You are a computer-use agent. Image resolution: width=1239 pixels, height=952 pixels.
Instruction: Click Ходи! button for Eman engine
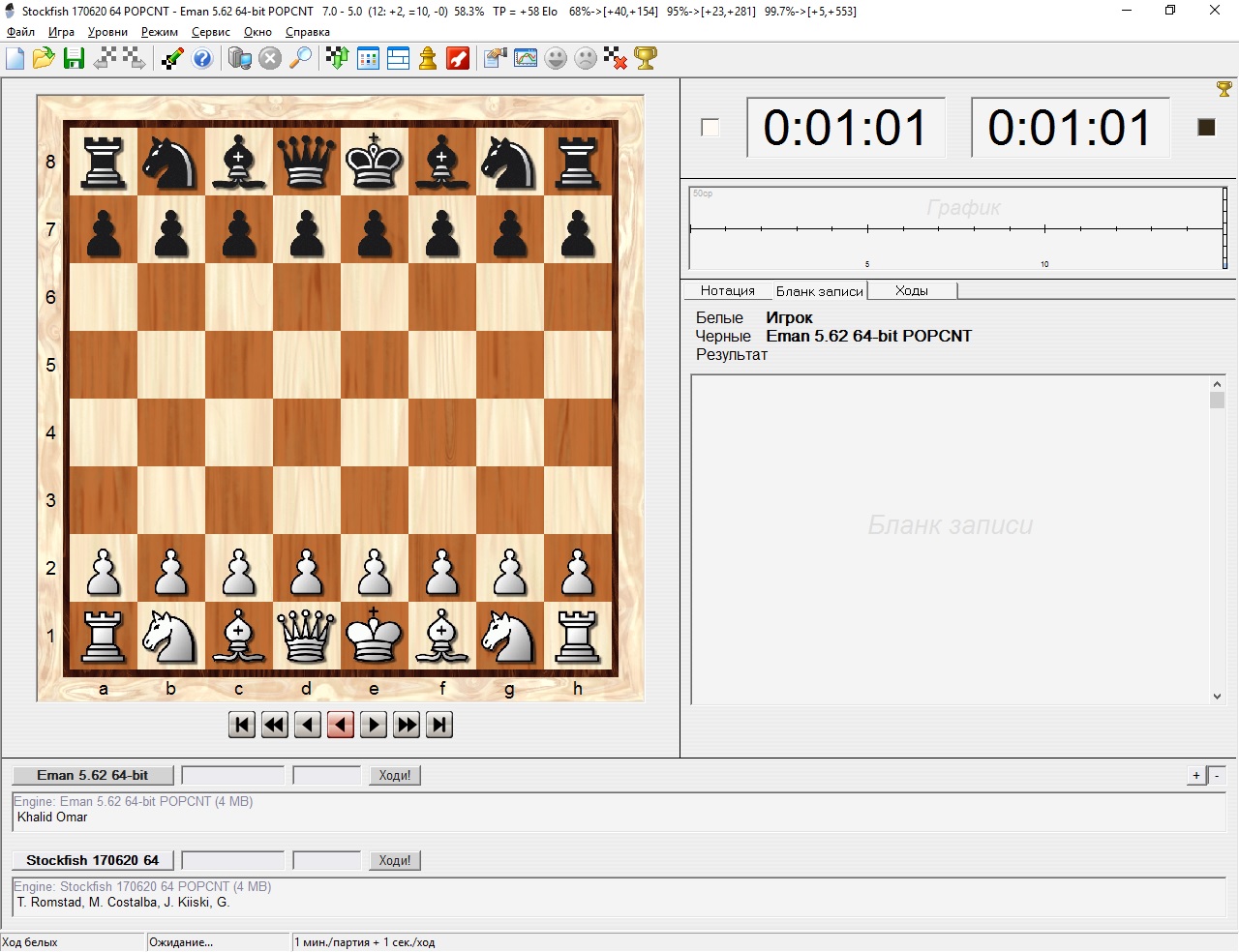(395, 775)
